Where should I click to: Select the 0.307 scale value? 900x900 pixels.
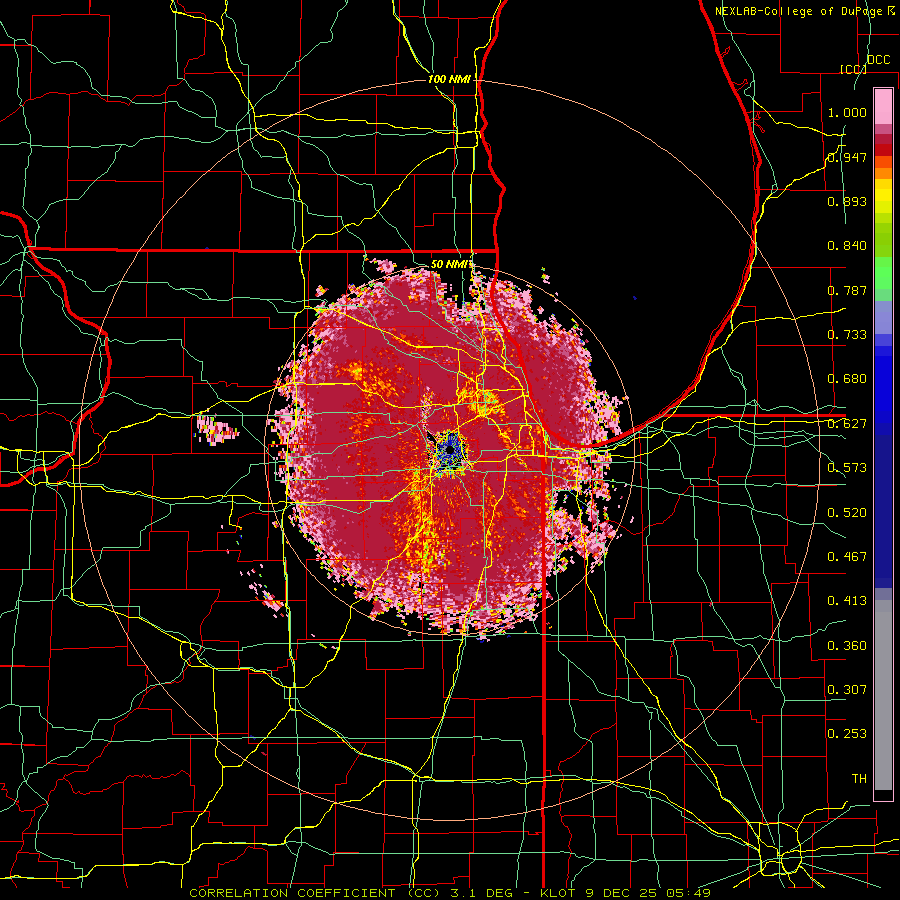tap(847, 690)
